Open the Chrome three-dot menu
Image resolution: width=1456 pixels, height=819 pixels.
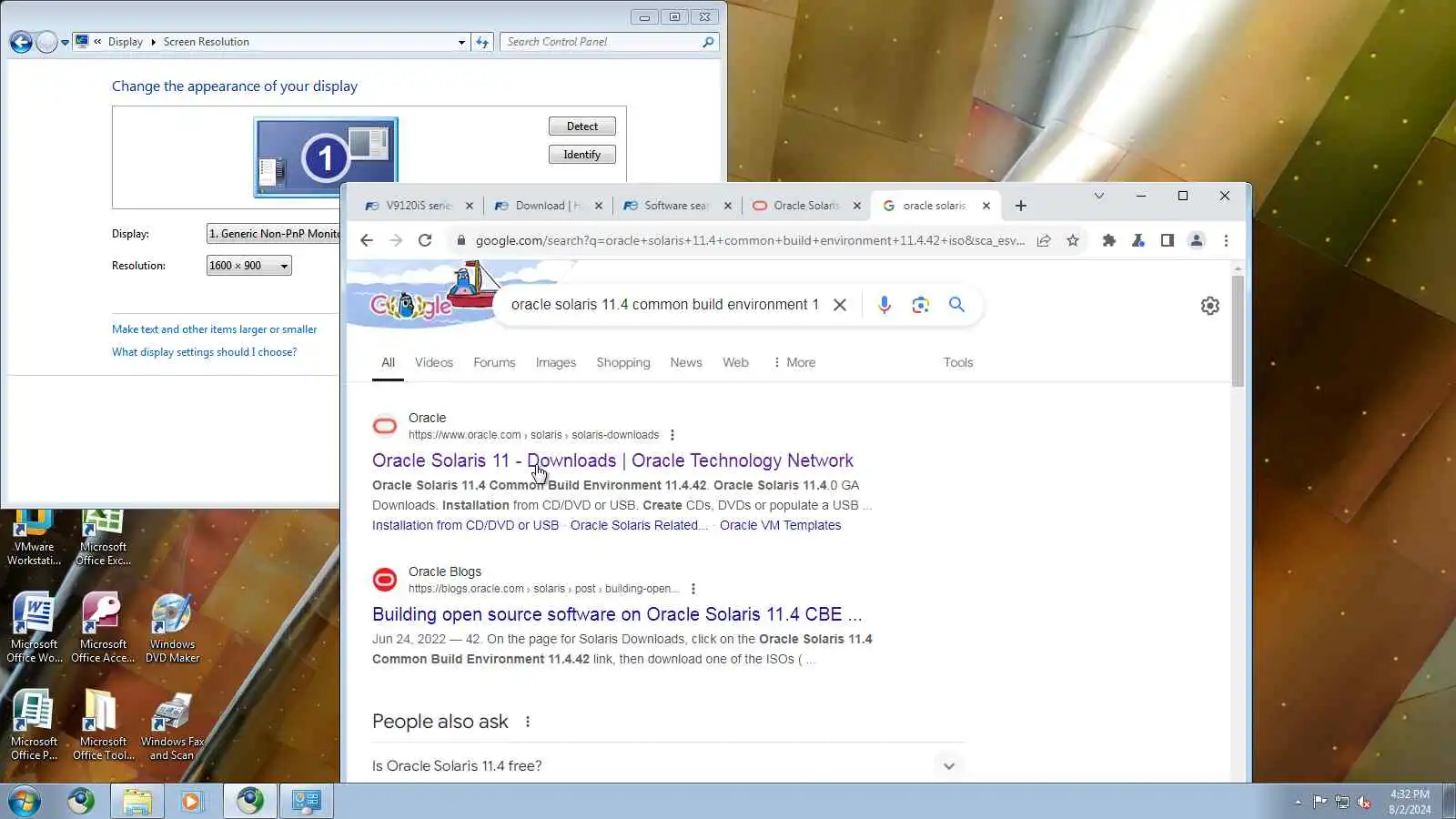1226,240
